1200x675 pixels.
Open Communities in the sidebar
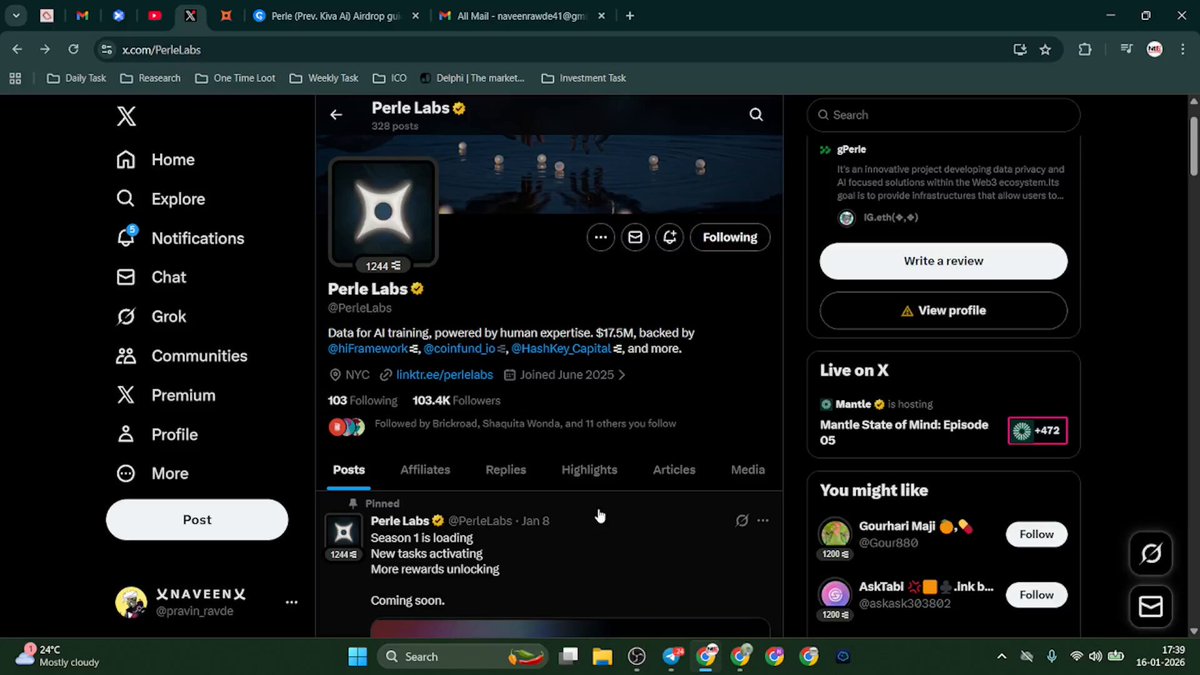pyautogui.click(x=181, y=356)
